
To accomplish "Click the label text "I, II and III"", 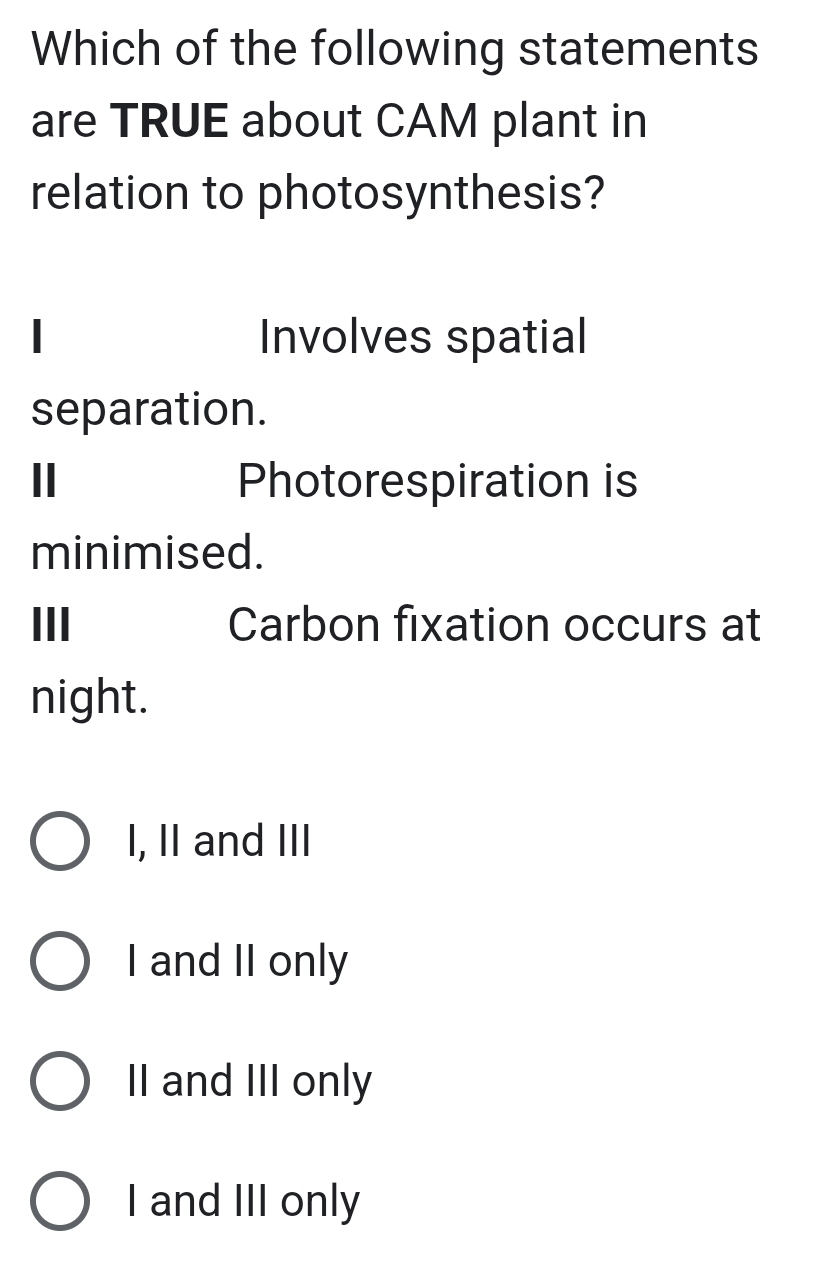I will (x=218, y=841).
